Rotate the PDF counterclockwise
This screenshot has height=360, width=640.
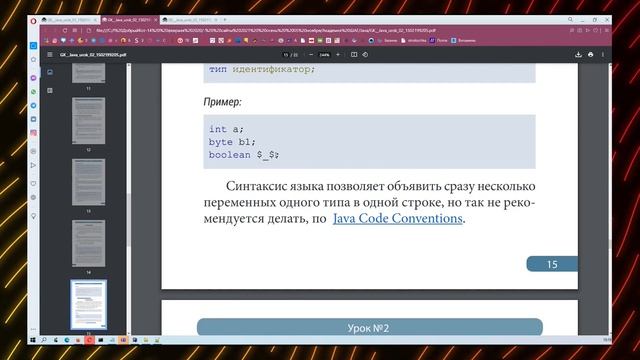pyautogui.click(x=365, y=54)
